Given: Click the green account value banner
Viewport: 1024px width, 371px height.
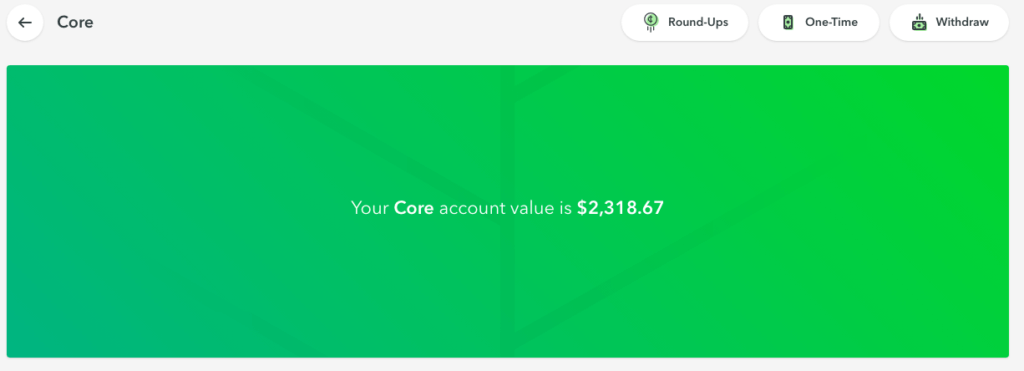Looking at the screenshot, I should pyautogui.click(x=507, y=211).
